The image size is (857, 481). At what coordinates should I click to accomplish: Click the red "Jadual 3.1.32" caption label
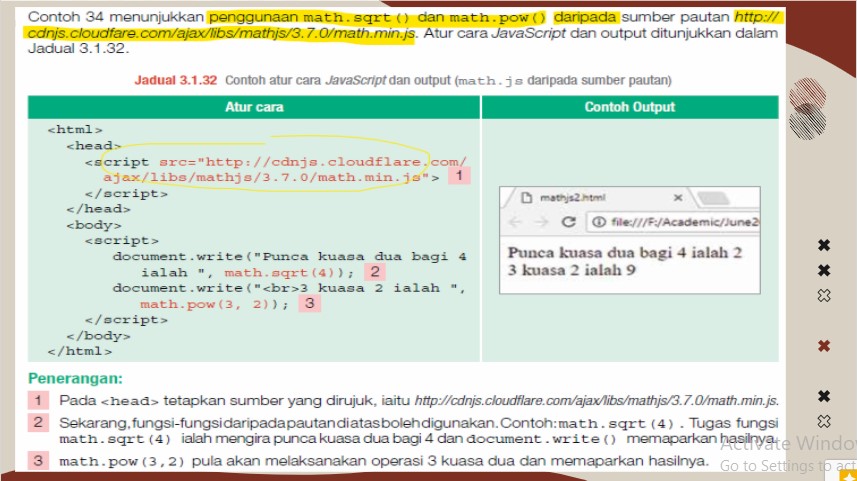point(176,80)
